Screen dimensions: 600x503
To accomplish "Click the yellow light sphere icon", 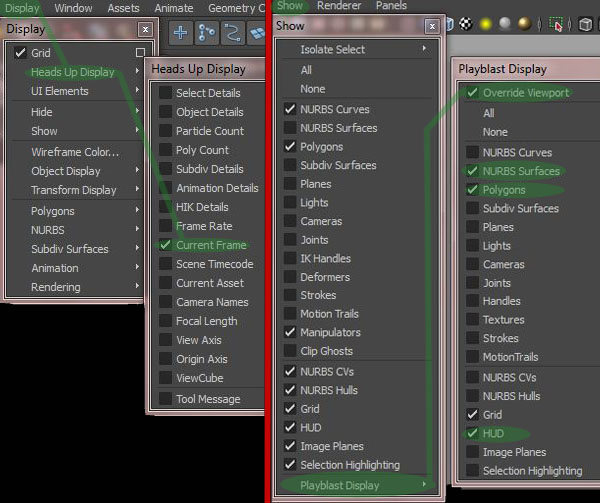I will pyautogui.click(x=486, y=24).
